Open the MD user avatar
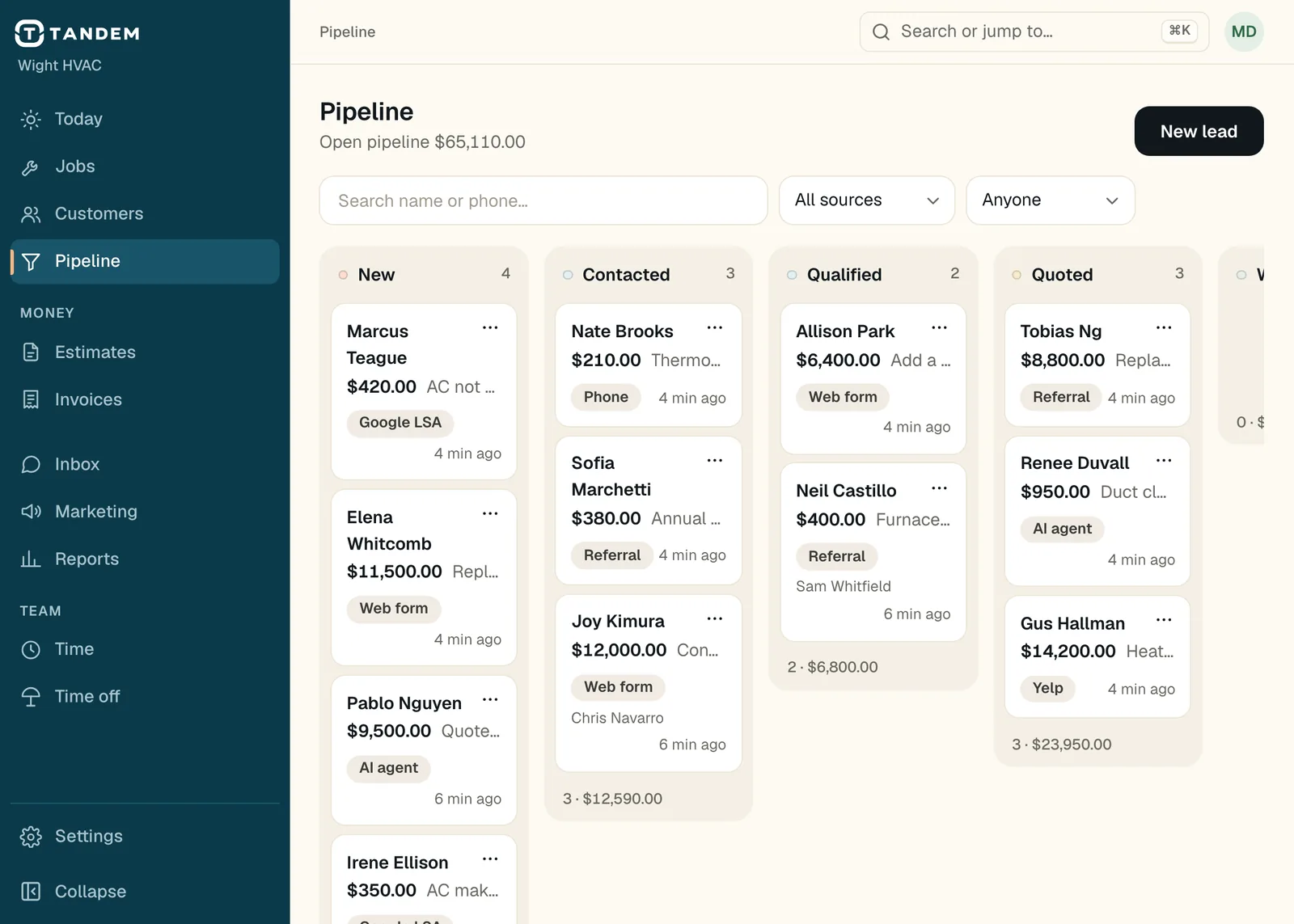Screen dimensions: 1294x924 (1244, 32)
